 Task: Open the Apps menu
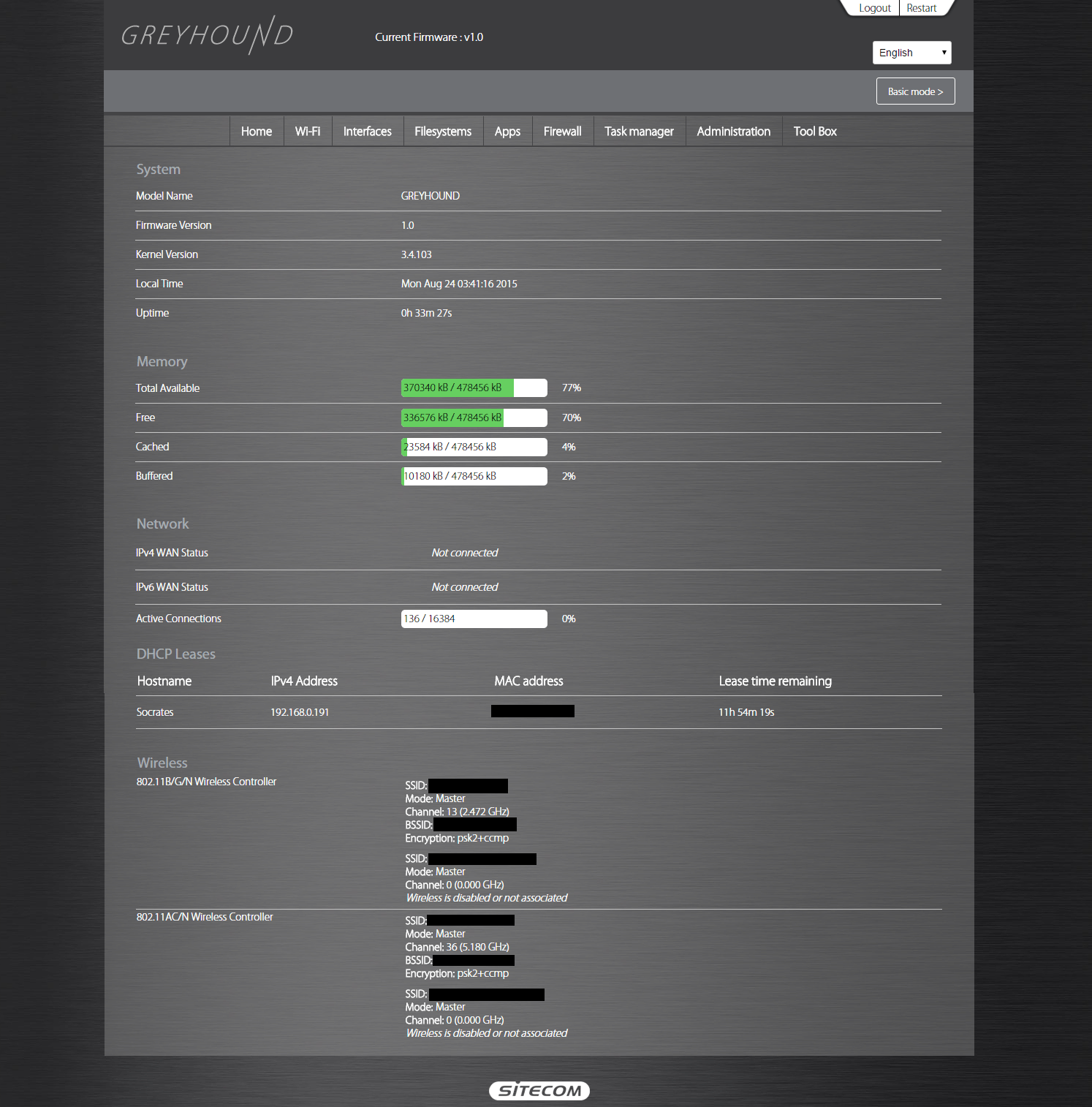pyautogui.click(x=507, y=132)
